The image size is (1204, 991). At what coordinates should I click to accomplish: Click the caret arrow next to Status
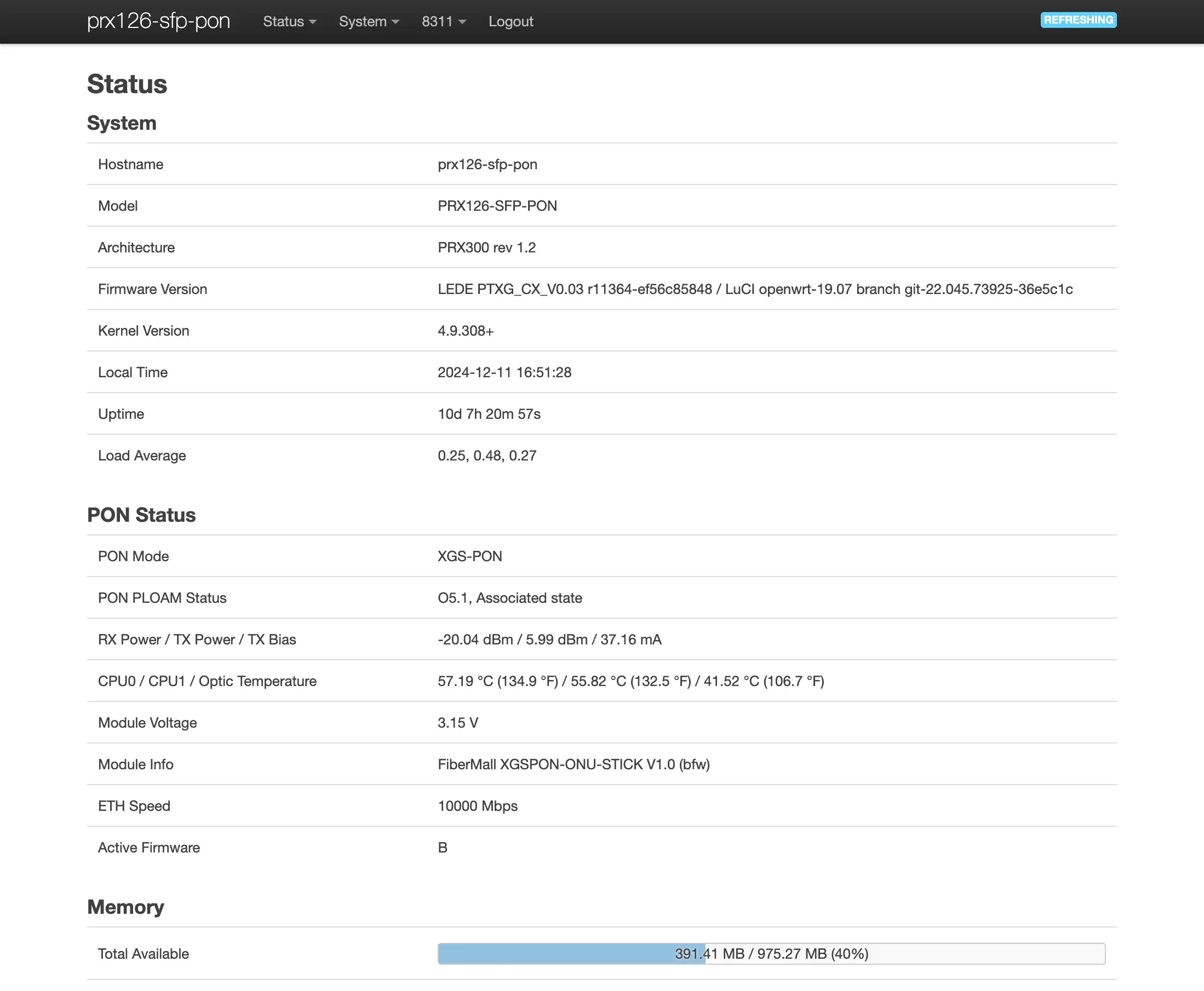(x=312, y=22)
